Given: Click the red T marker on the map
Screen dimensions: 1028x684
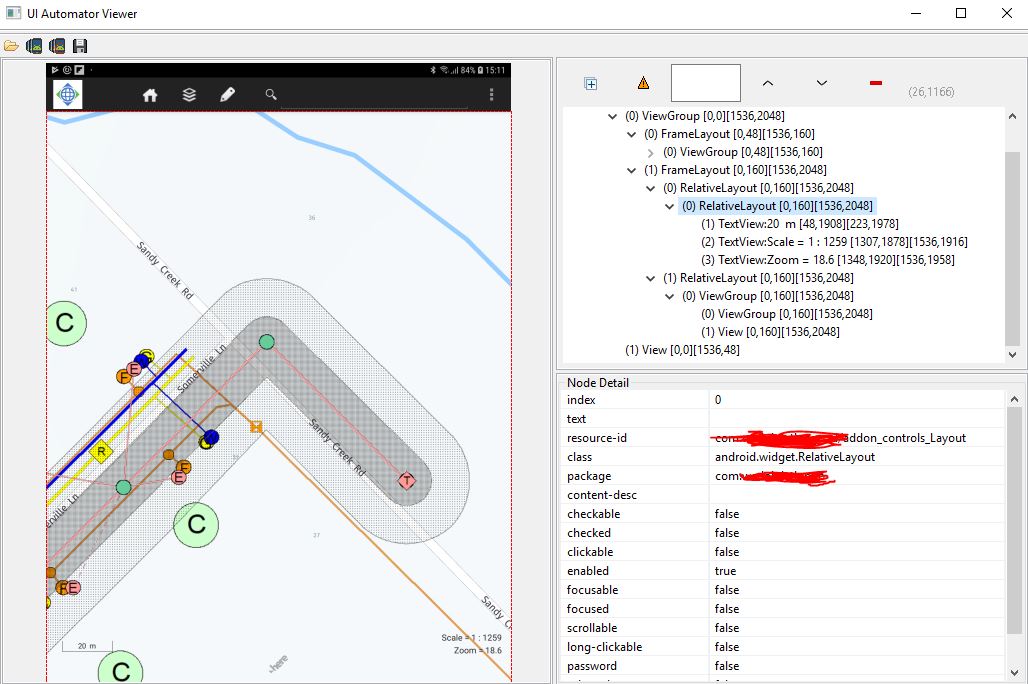Looking at the screenshot, I should pos(406,481).
